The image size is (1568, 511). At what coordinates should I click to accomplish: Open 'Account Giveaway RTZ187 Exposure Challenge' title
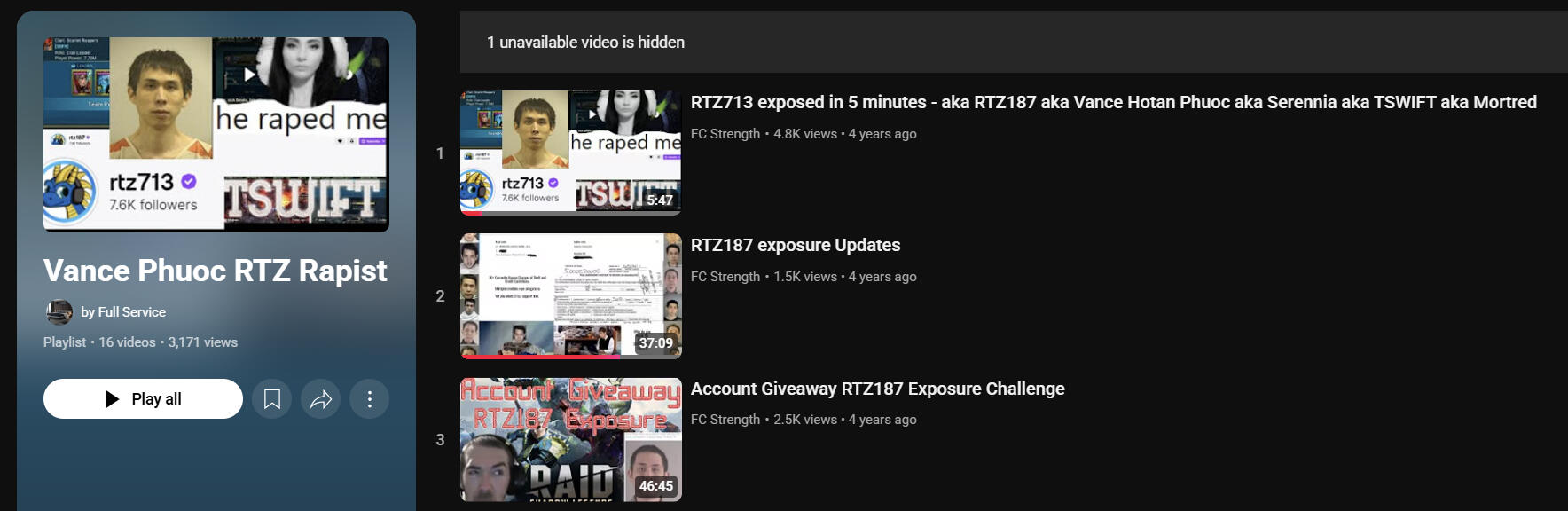click(878, 389)
